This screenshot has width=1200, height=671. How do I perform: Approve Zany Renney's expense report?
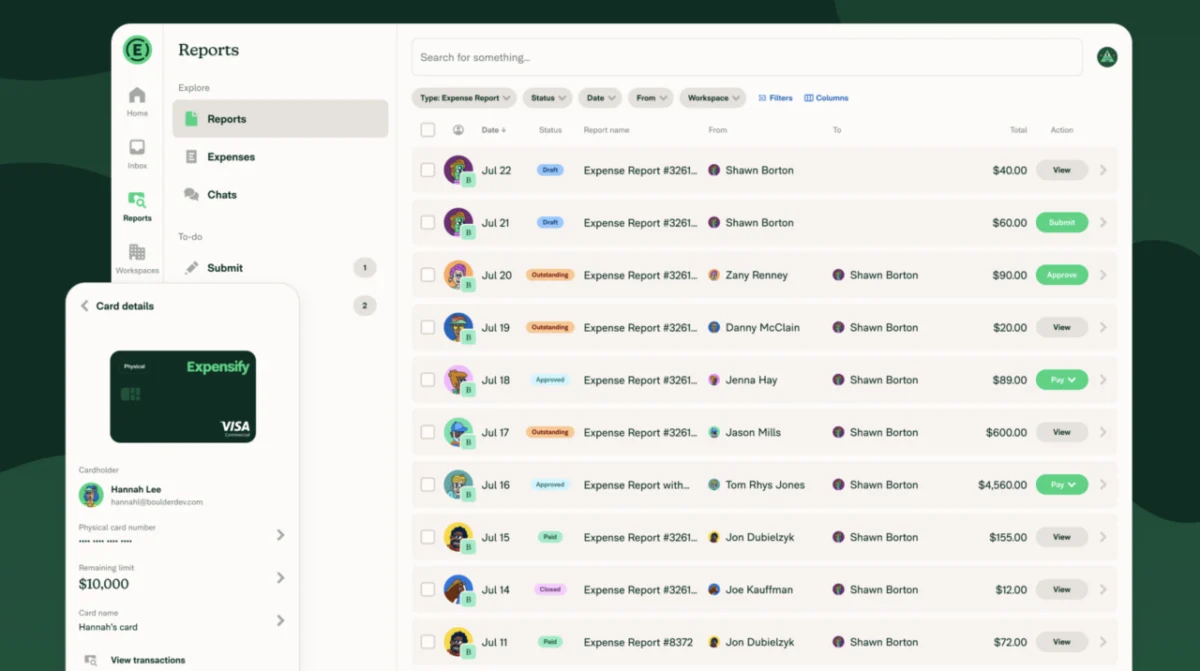[x=1062, y=275]
